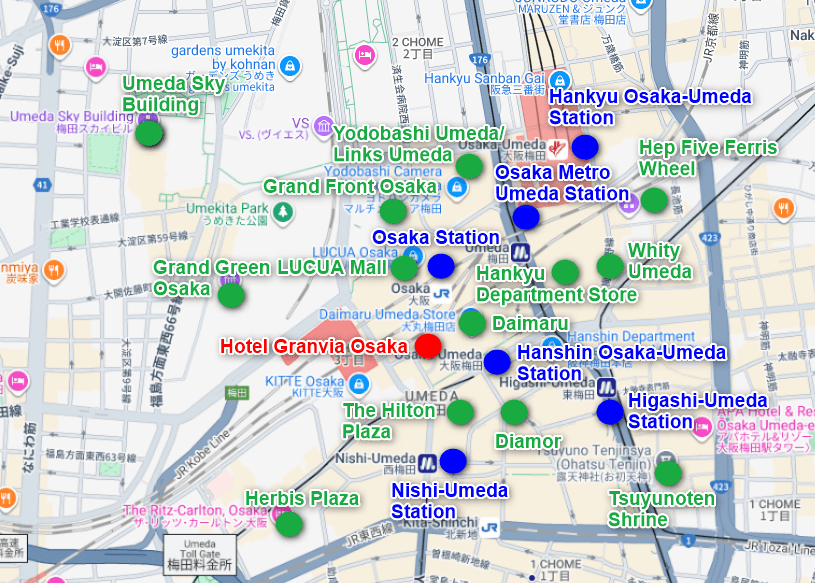This screenshot has height=583, width=815.
Task: Open the 'gardens umekita by kohnan' label
Action: pos(223,57)
